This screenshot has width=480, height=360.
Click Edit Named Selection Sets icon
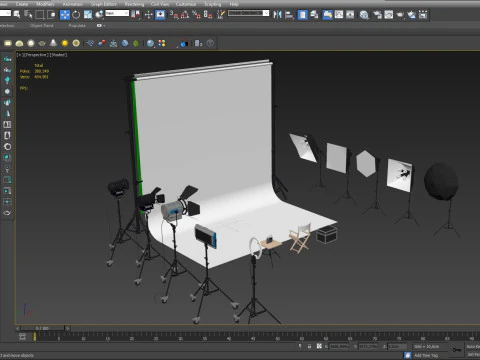221,14
